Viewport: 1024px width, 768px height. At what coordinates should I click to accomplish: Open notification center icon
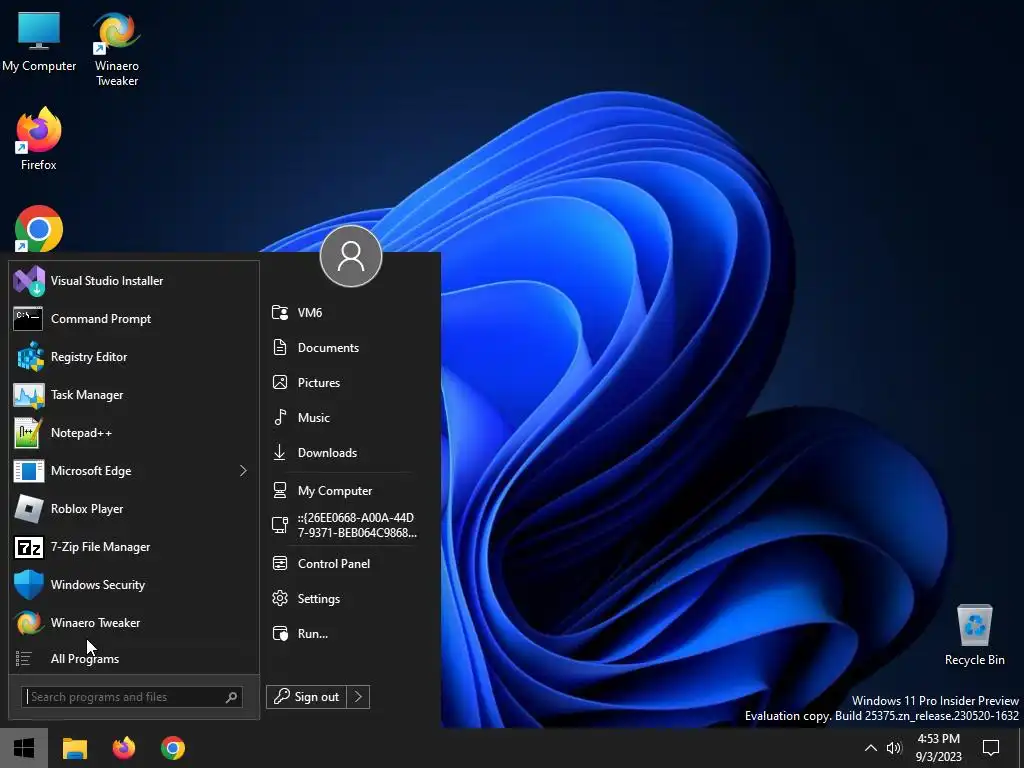coord(991,748)
